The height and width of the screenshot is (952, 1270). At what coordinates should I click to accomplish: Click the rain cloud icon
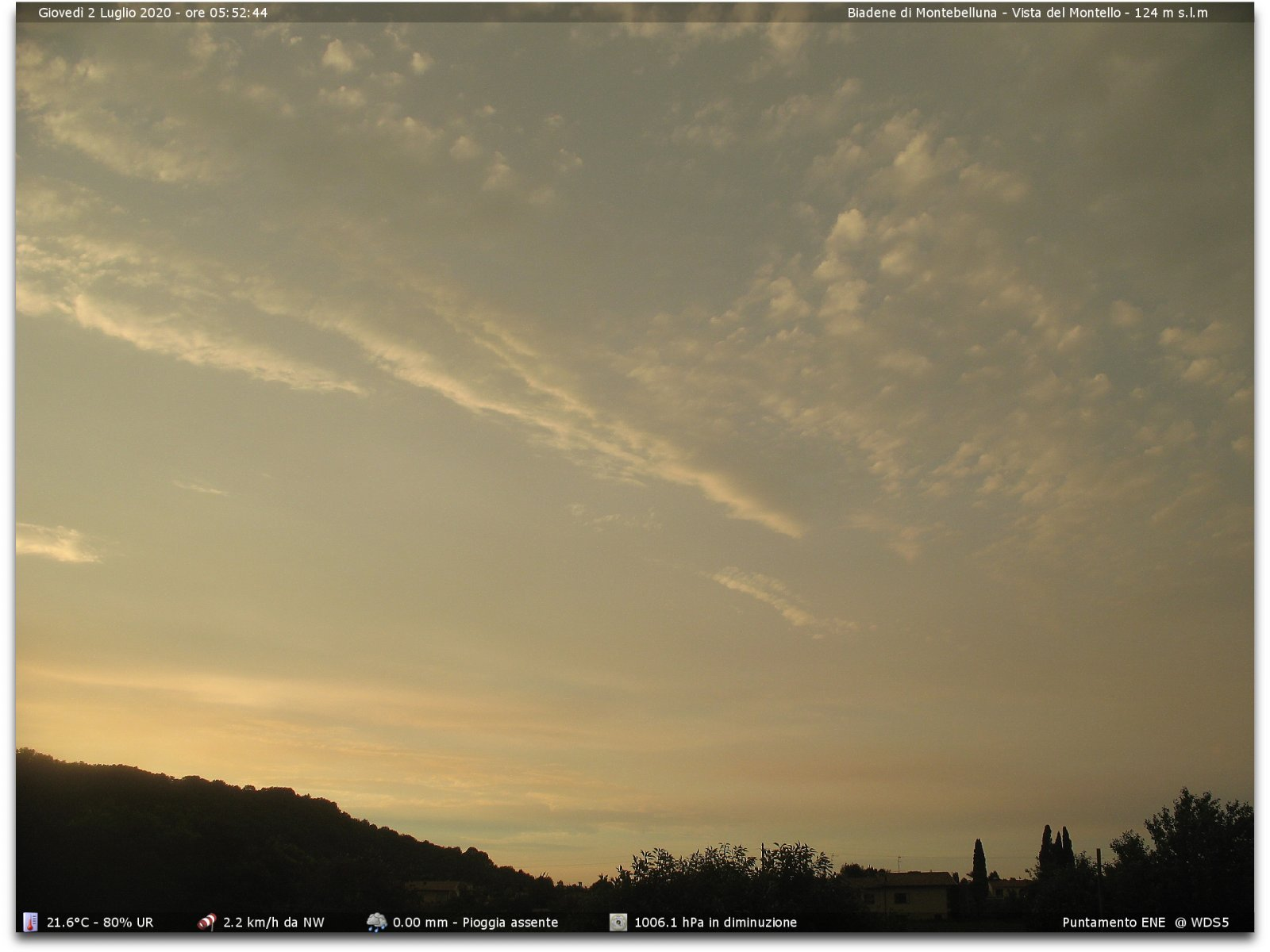pos(376,922)
